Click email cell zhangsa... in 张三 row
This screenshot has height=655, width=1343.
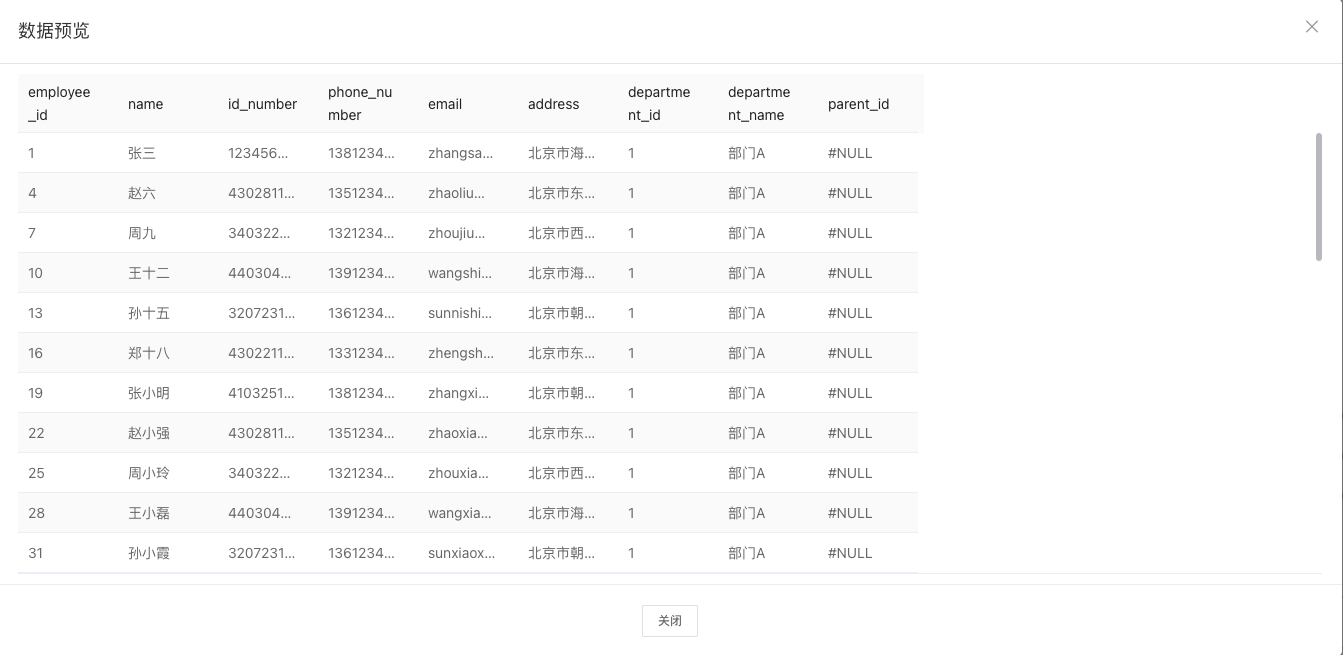point(461,153)
